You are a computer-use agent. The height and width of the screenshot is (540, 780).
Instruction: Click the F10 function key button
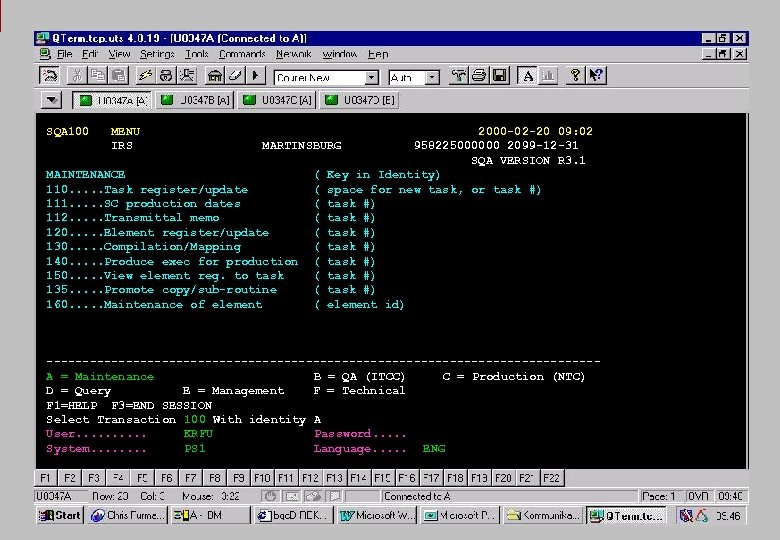point(262,478)
